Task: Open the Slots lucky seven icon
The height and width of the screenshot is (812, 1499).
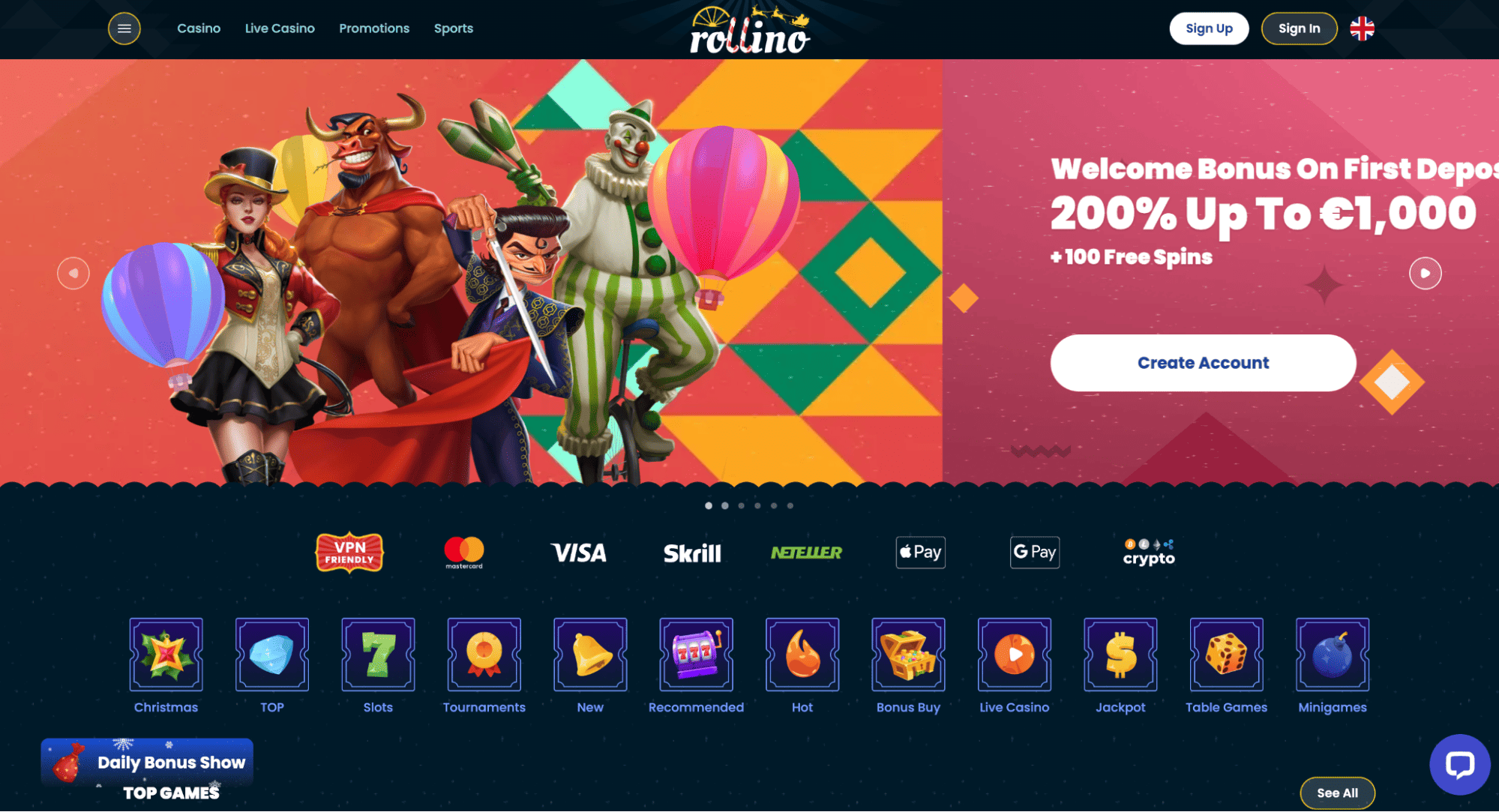Action: [378, 655]
